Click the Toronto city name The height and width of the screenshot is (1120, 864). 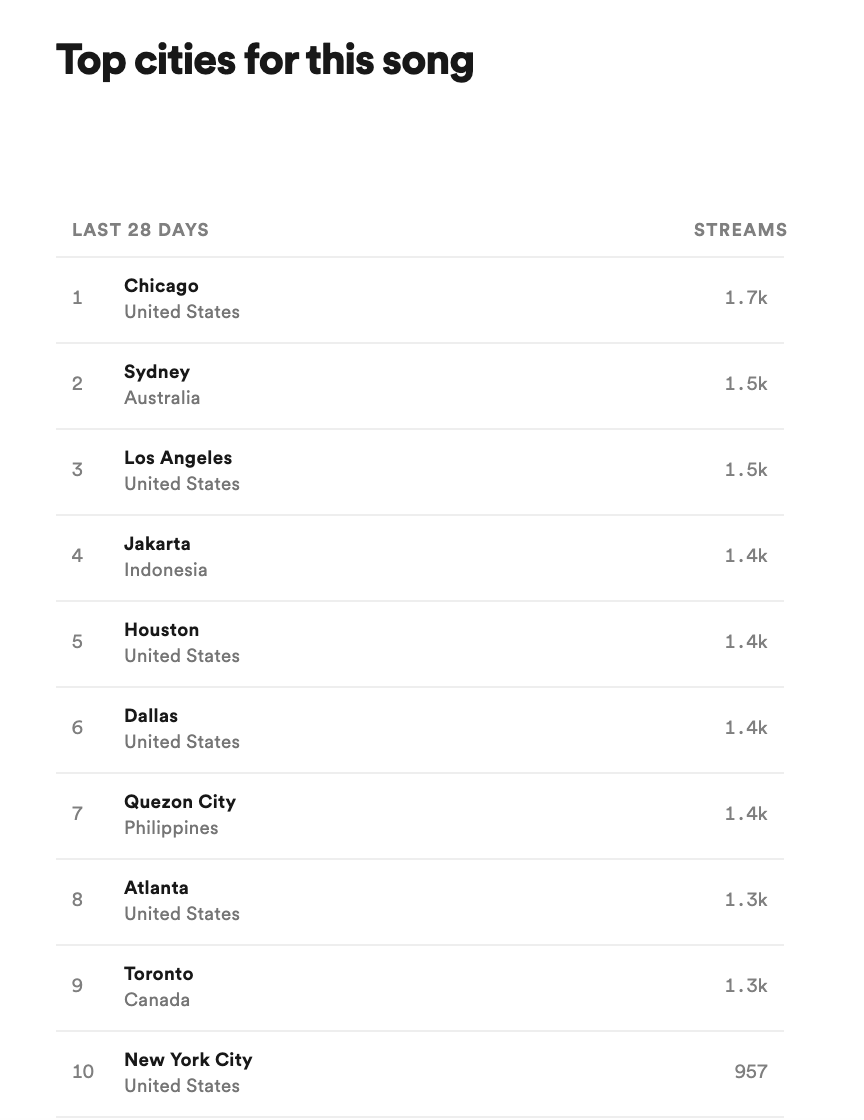[x=159, y=974]
